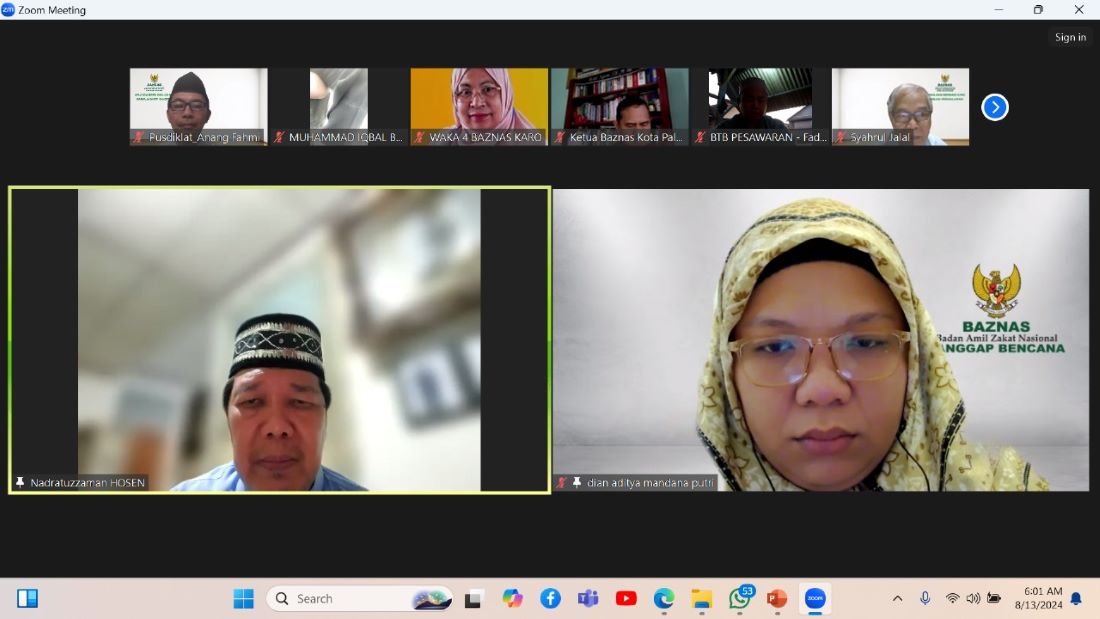This screenshot has height=619, width=1100.
Task: Select the WAKA 4 BAZNAS KARO thumbnail
Action: point(479,106)
